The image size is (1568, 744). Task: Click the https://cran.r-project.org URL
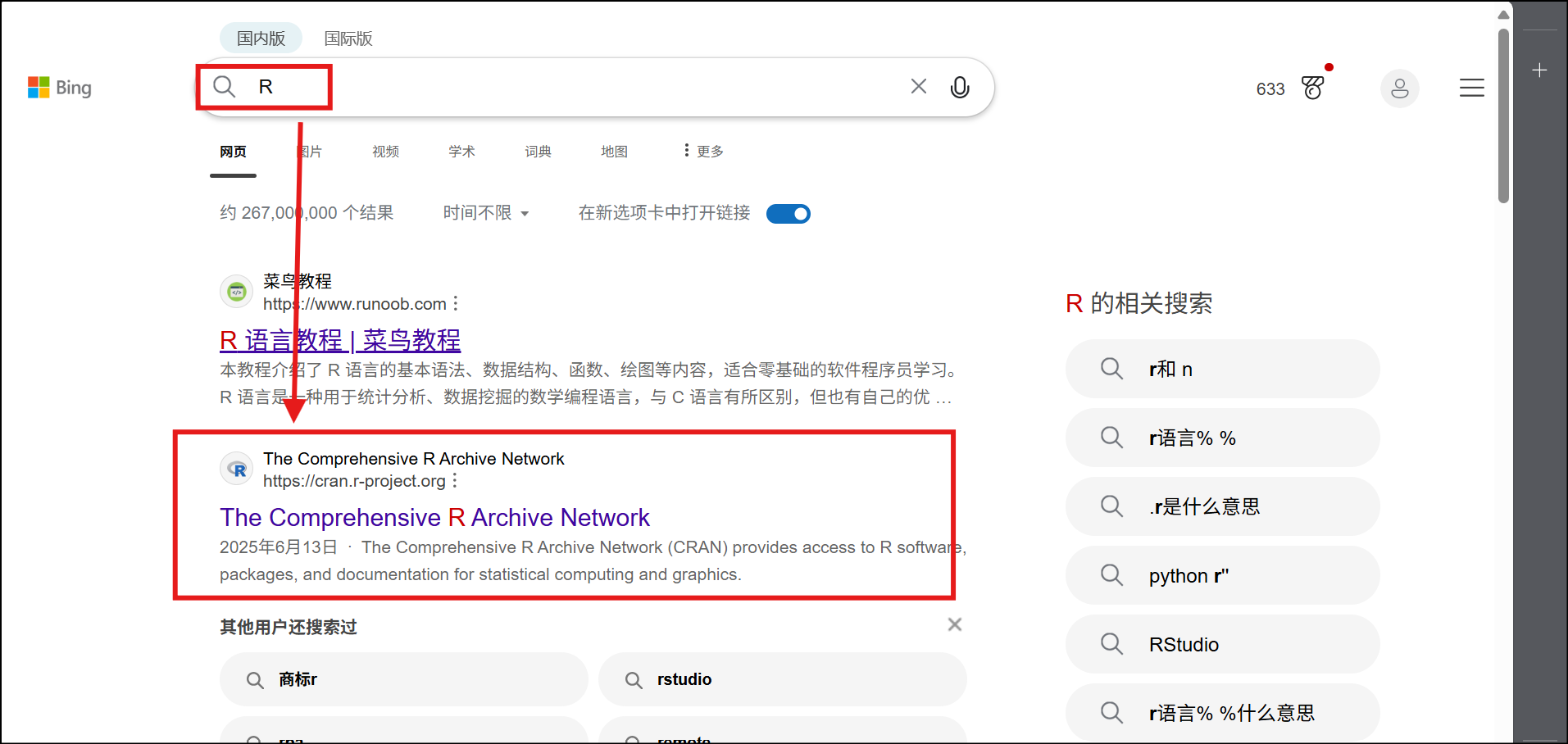click(354, 481)
